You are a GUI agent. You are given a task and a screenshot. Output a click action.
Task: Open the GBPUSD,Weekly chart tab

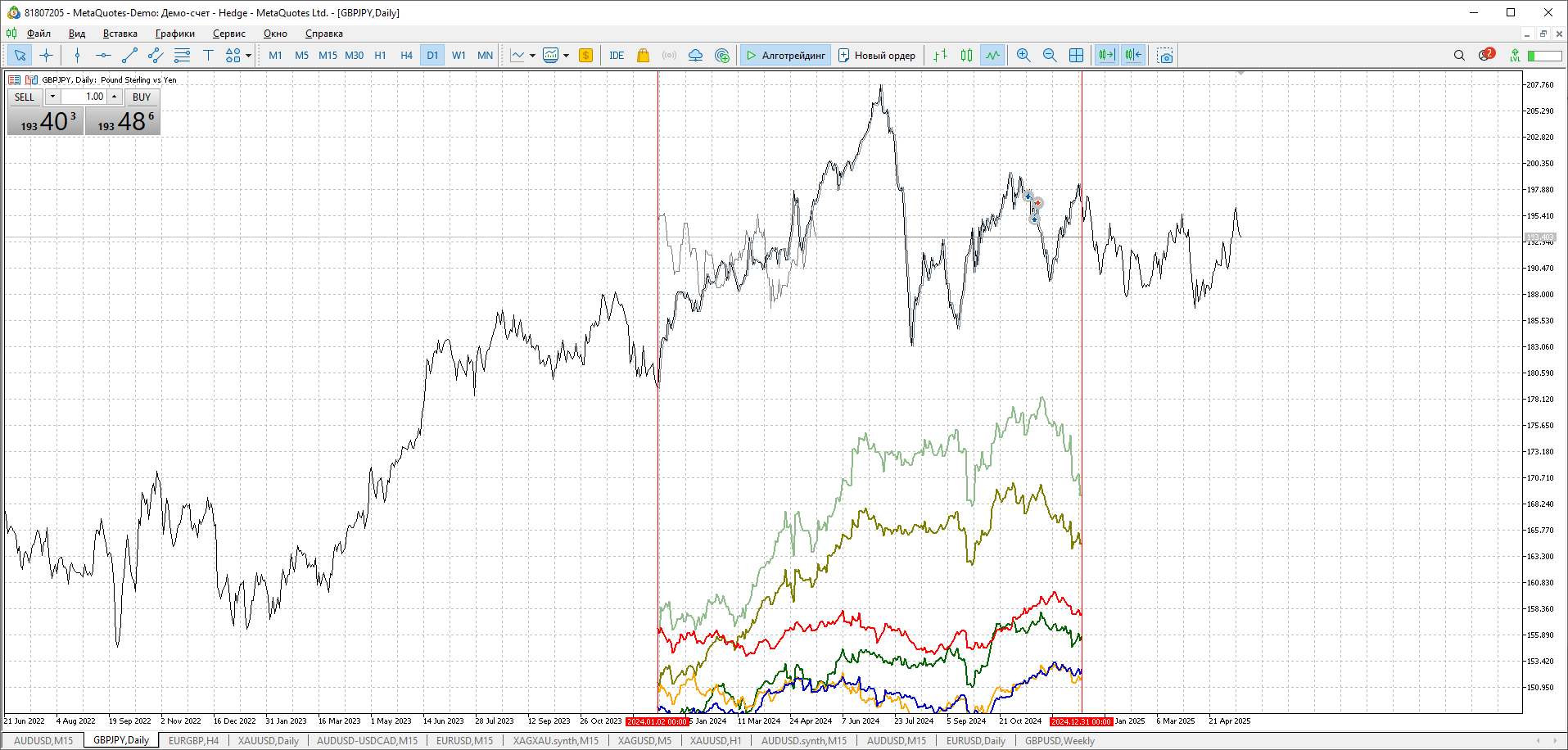pos(1060,741)
